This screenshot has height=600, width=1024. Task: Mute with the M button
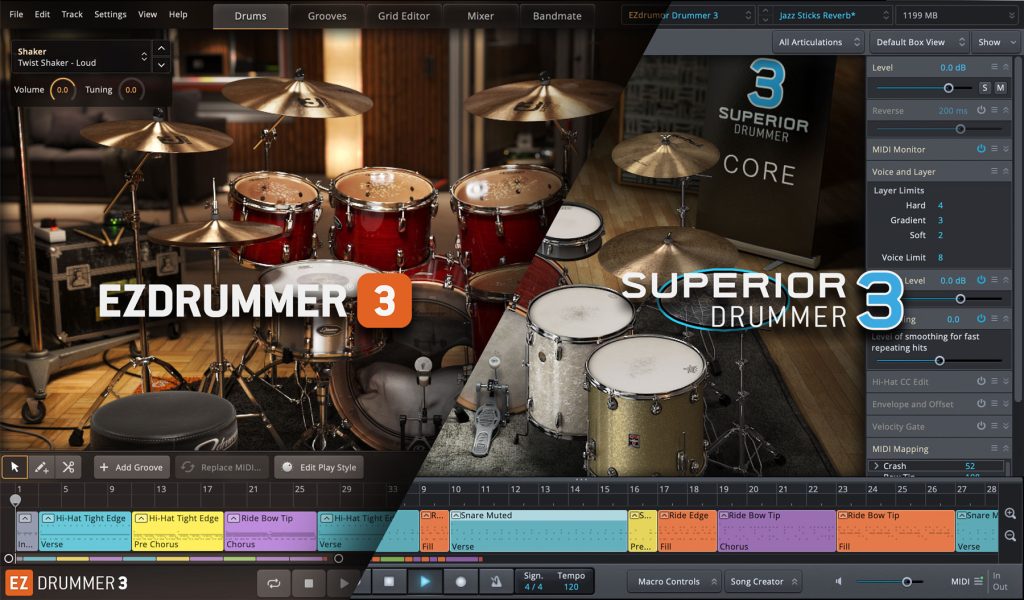coord(1000,87)
